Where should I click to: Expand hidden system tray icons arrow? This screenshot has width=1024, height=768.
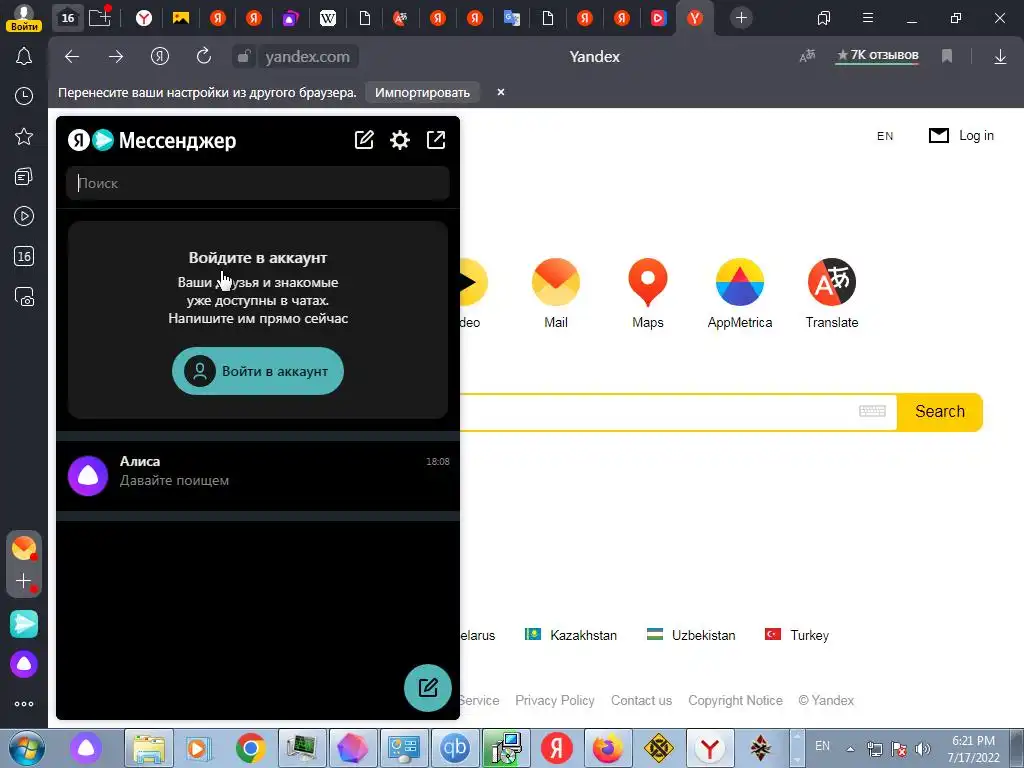tap(850, 749)
